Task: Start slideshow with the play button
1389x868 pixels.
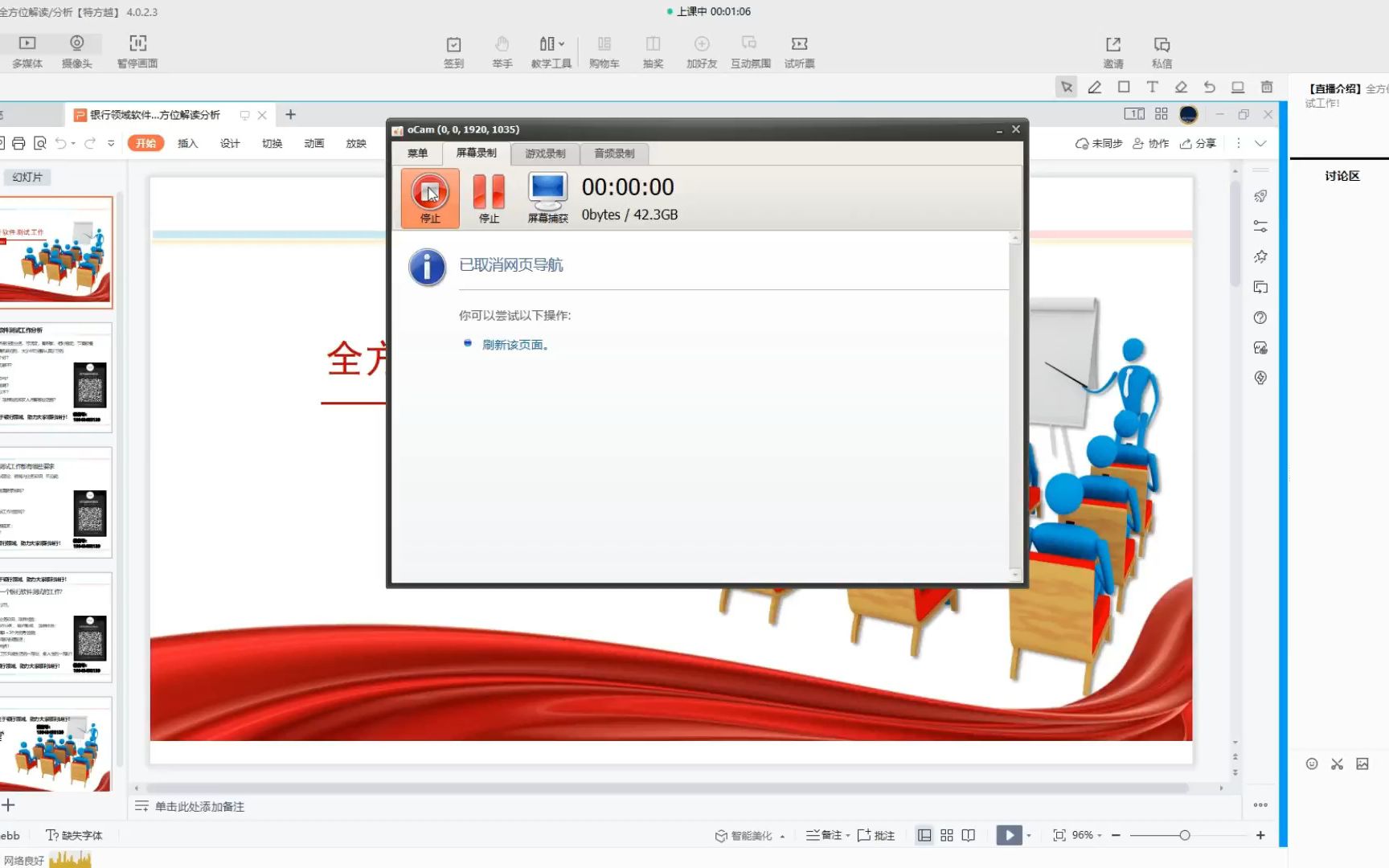Action: [1009, 835]
